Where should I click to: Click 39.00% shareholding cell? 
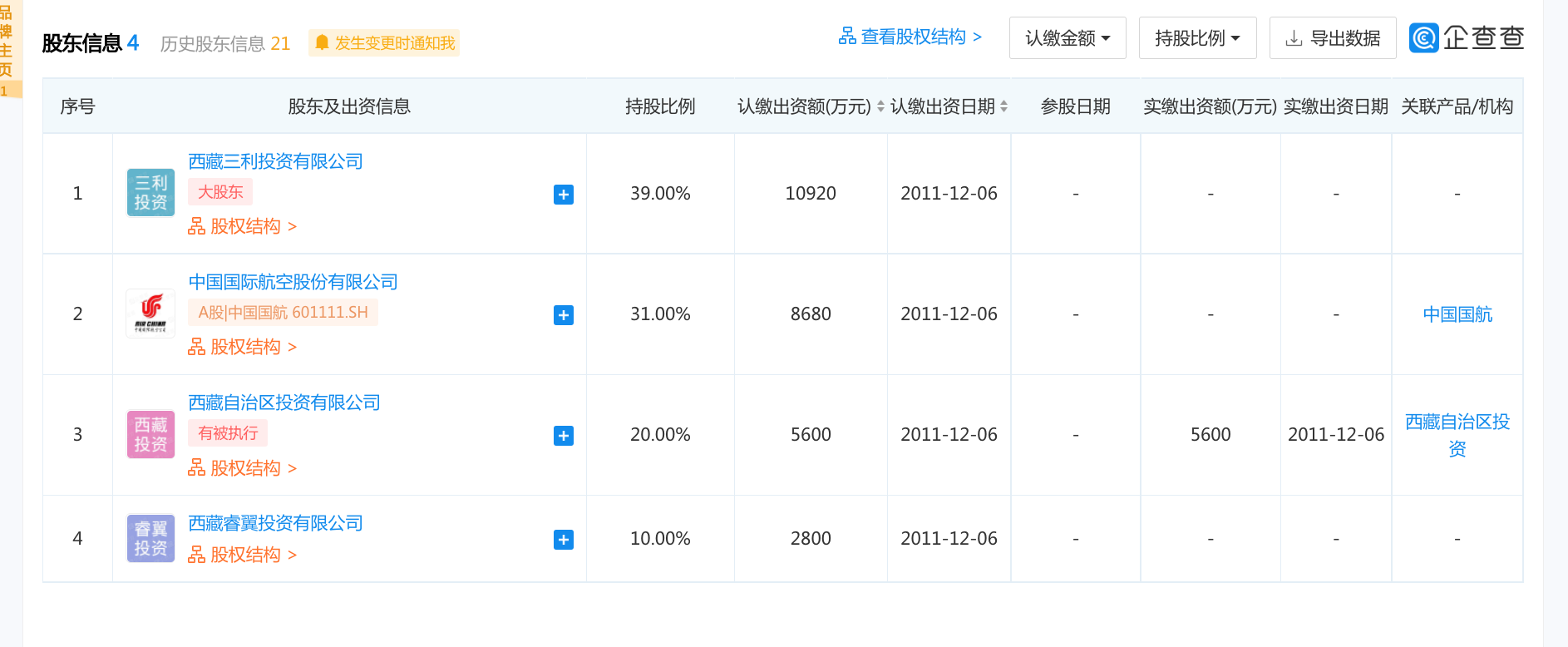[x=660, y=194]
